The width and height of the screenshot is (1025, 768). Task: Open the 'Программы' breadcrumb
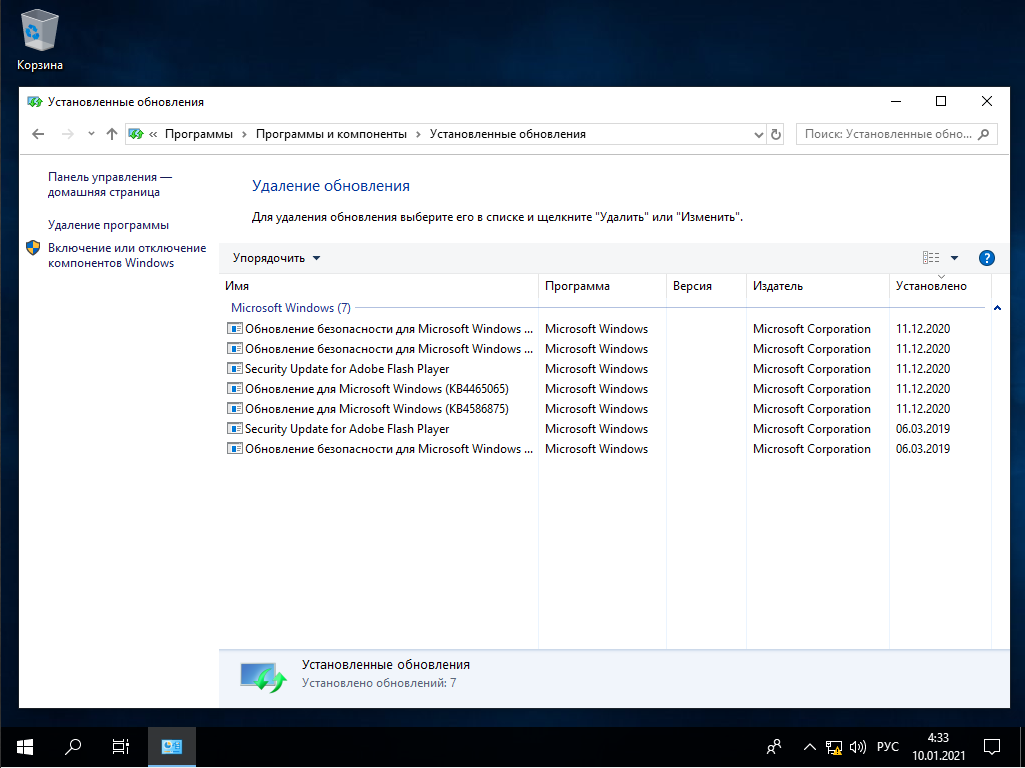[199, 134]
